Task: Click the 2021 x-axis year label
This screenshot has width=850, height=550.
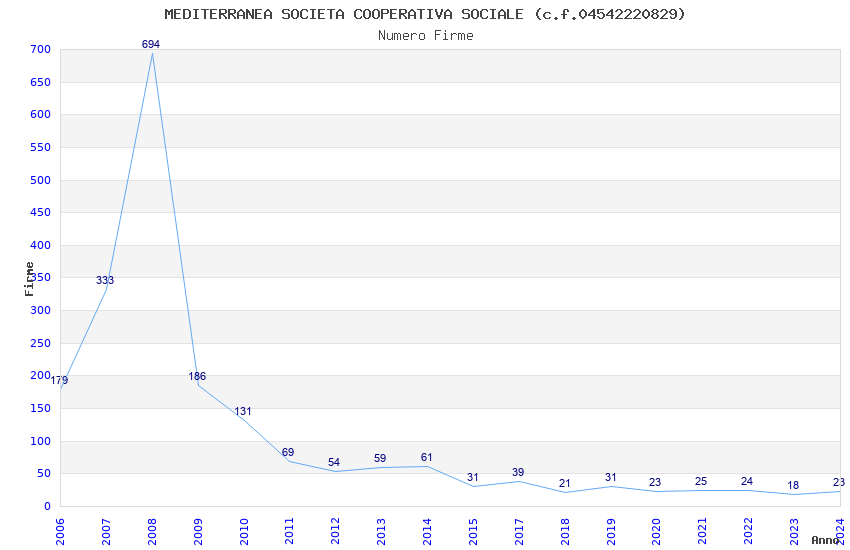Action: 702,532
